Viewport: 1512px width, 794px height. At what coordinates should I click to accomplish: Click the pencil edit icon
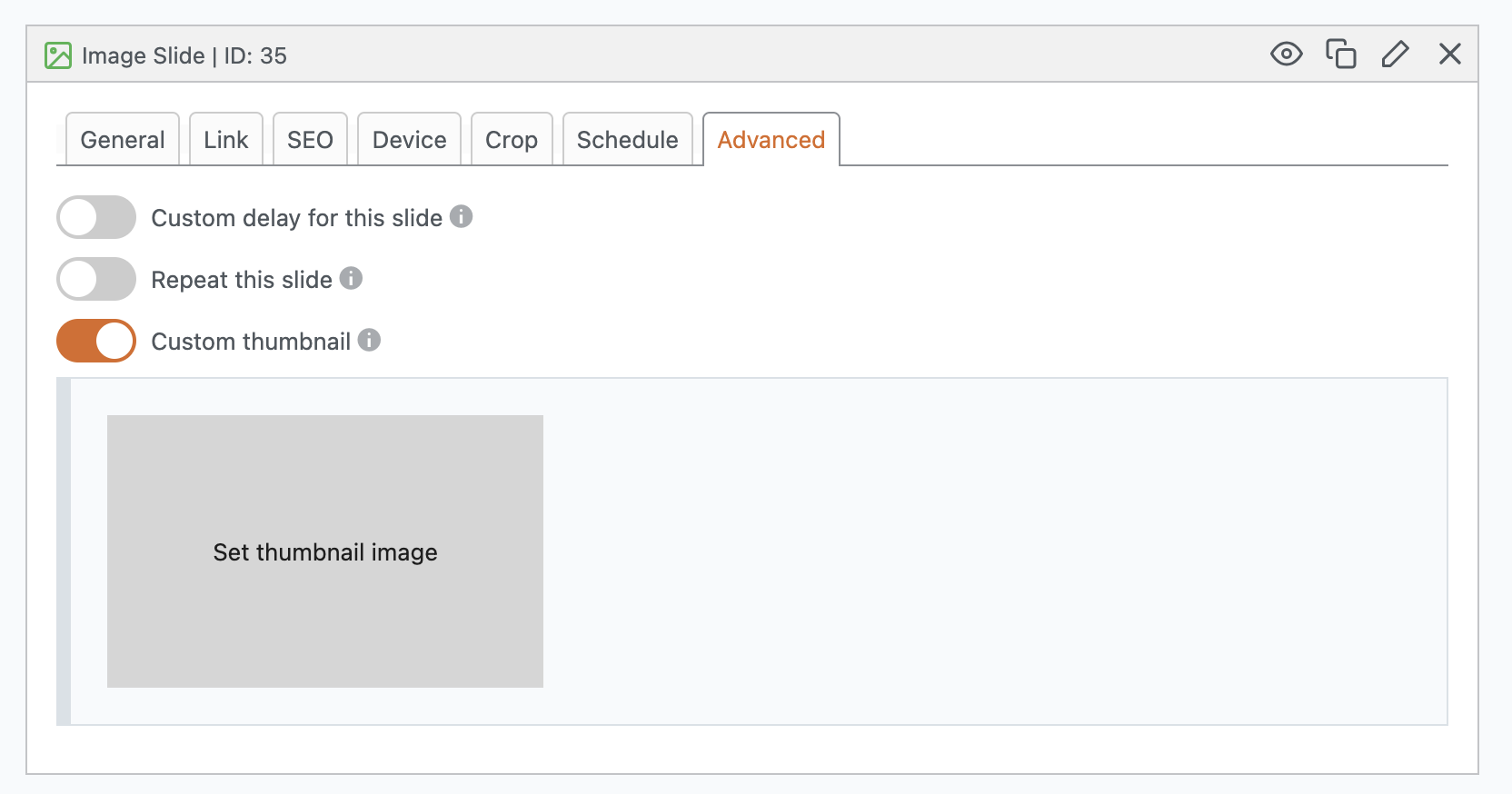[x=1395, y=55]
